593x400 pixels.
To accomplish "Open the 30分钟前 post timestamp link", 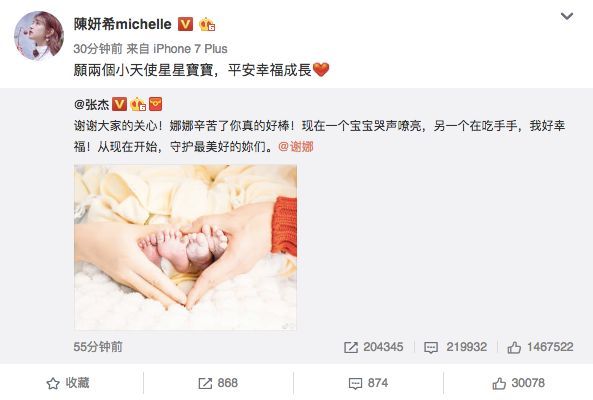I will (x=98, y=49).
